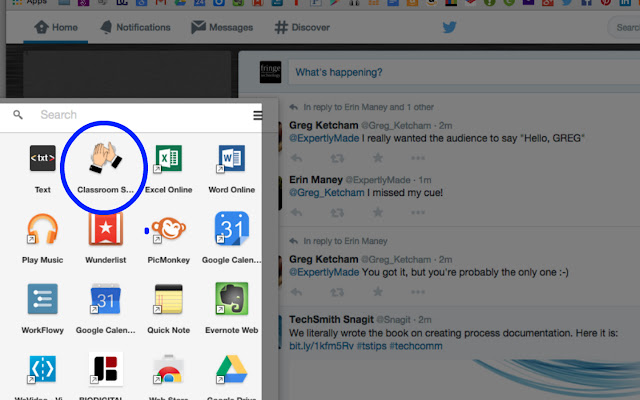The height and width of the screenshot is (400, 640).
Task: Click the magnifier icon in launcher search
Action: tap(18, 115)
